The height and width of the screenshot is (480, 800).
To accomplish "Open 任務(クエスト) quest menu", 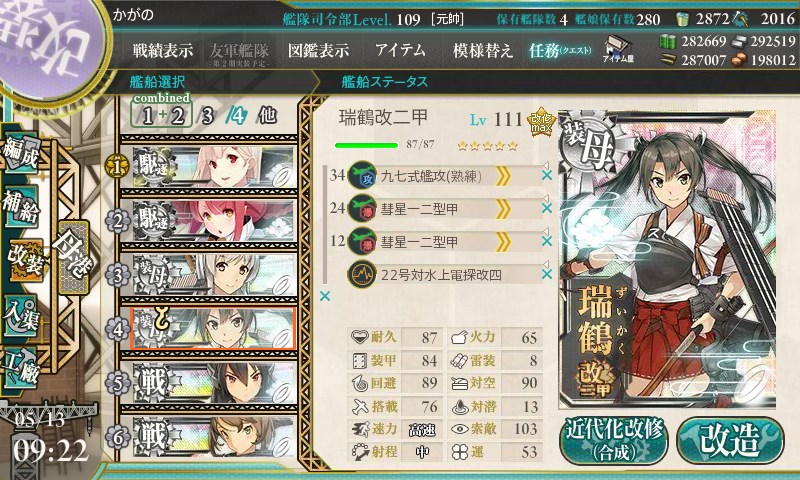I will (x=560, y=50).
